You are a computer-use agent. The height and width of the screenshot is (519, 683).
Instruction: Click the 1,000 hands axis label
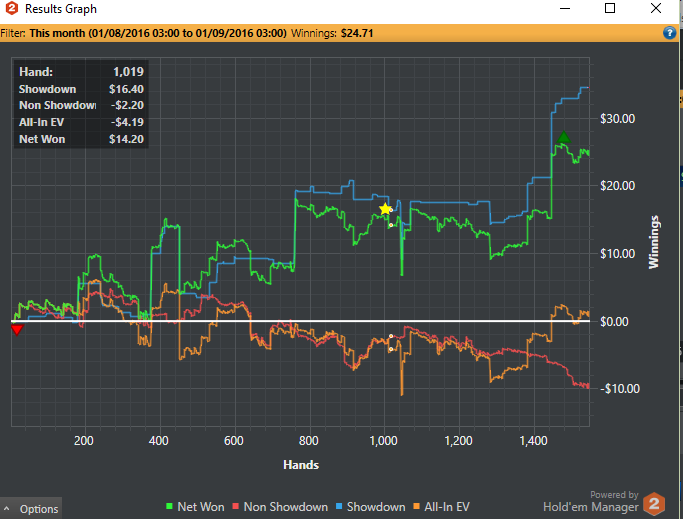(x=383, y=441)
